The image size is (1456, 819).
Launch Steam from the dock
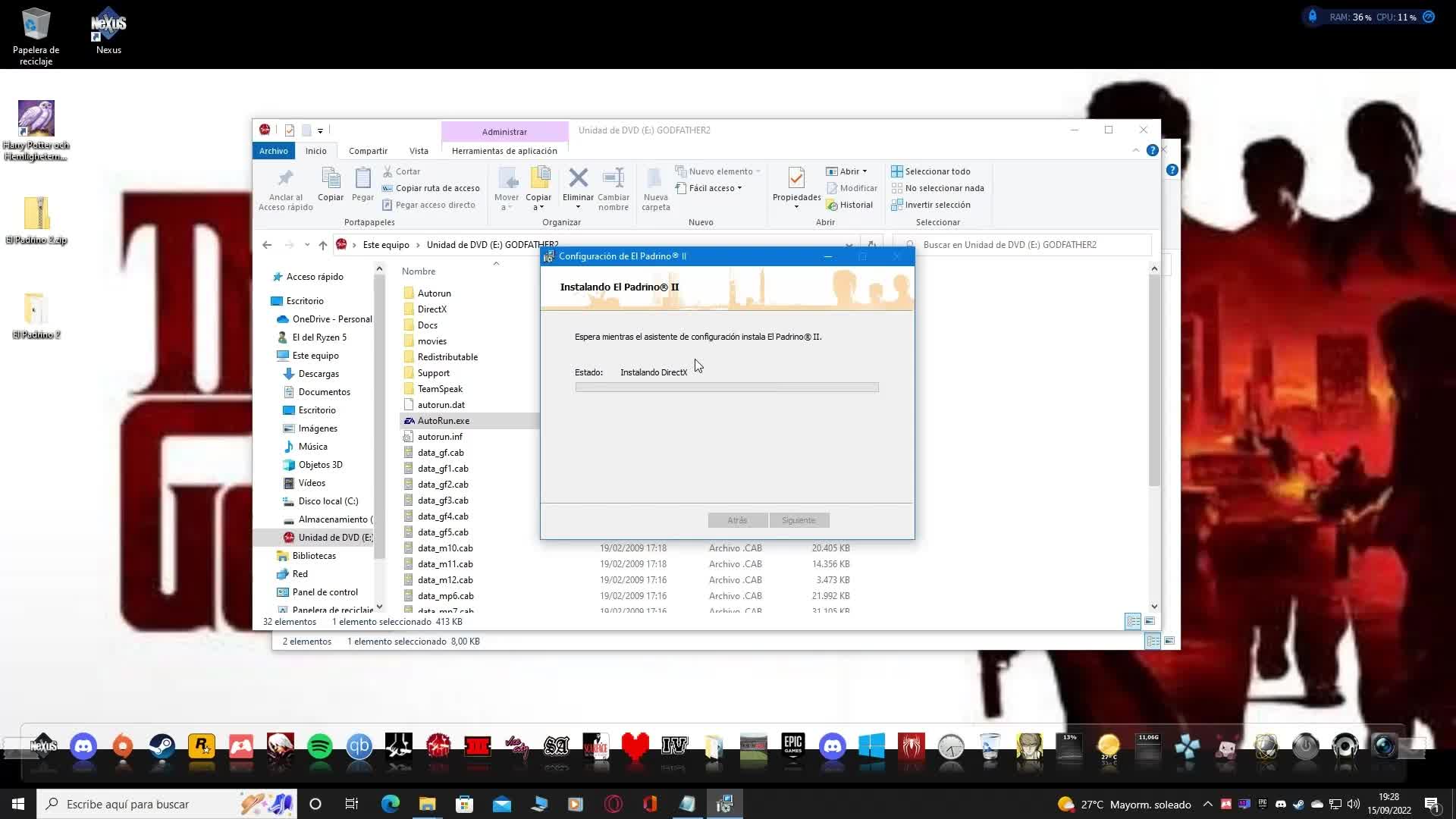click(162, 747)
